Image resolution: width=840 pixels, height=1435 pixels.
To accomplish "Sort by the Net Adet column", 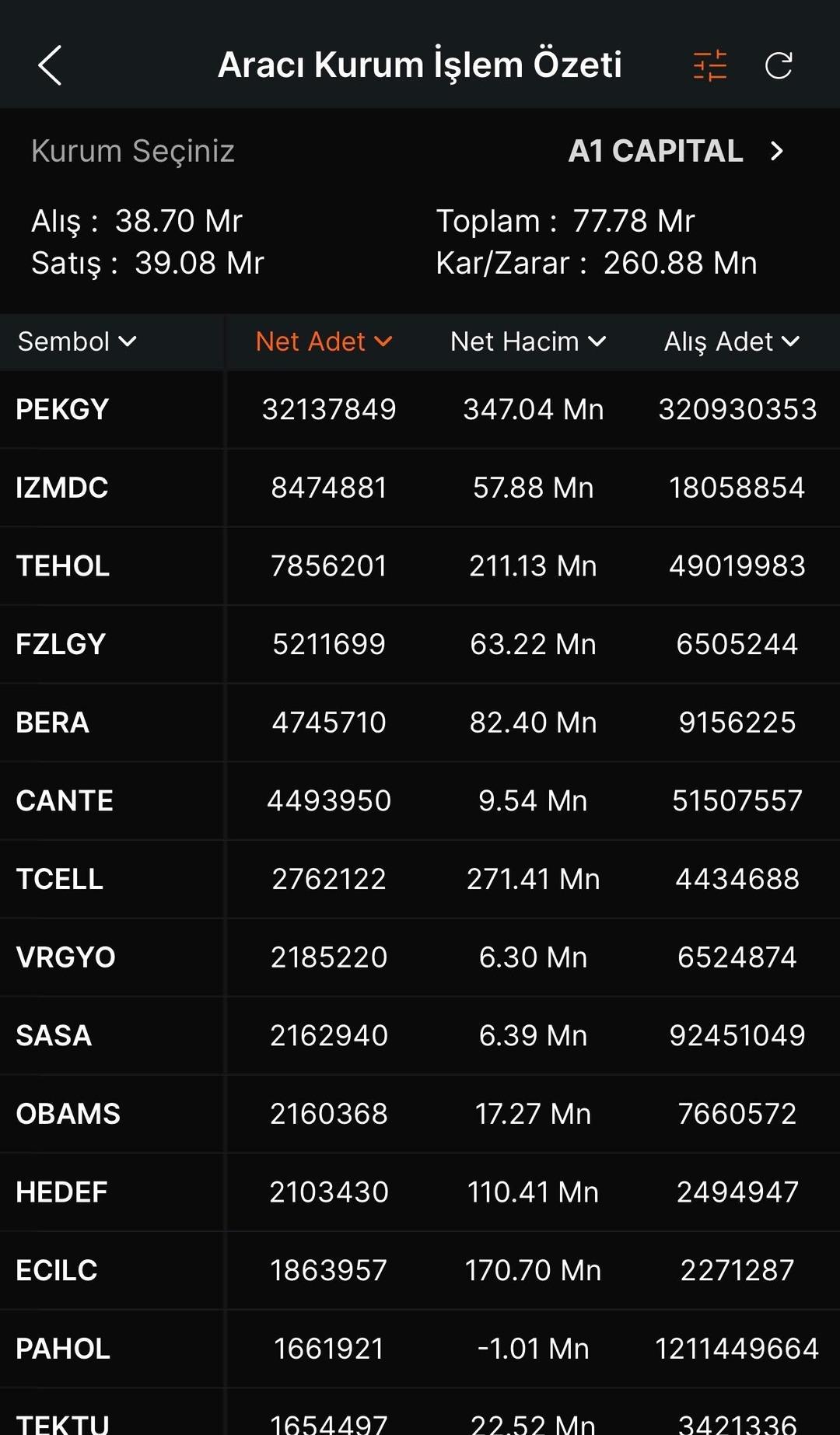I will 324,341.
